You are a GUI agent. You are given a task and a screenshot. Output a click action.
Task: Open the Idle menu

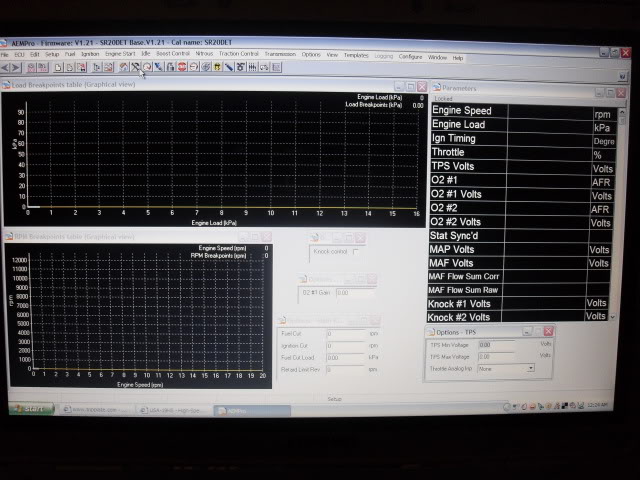[x=146, y=53]
